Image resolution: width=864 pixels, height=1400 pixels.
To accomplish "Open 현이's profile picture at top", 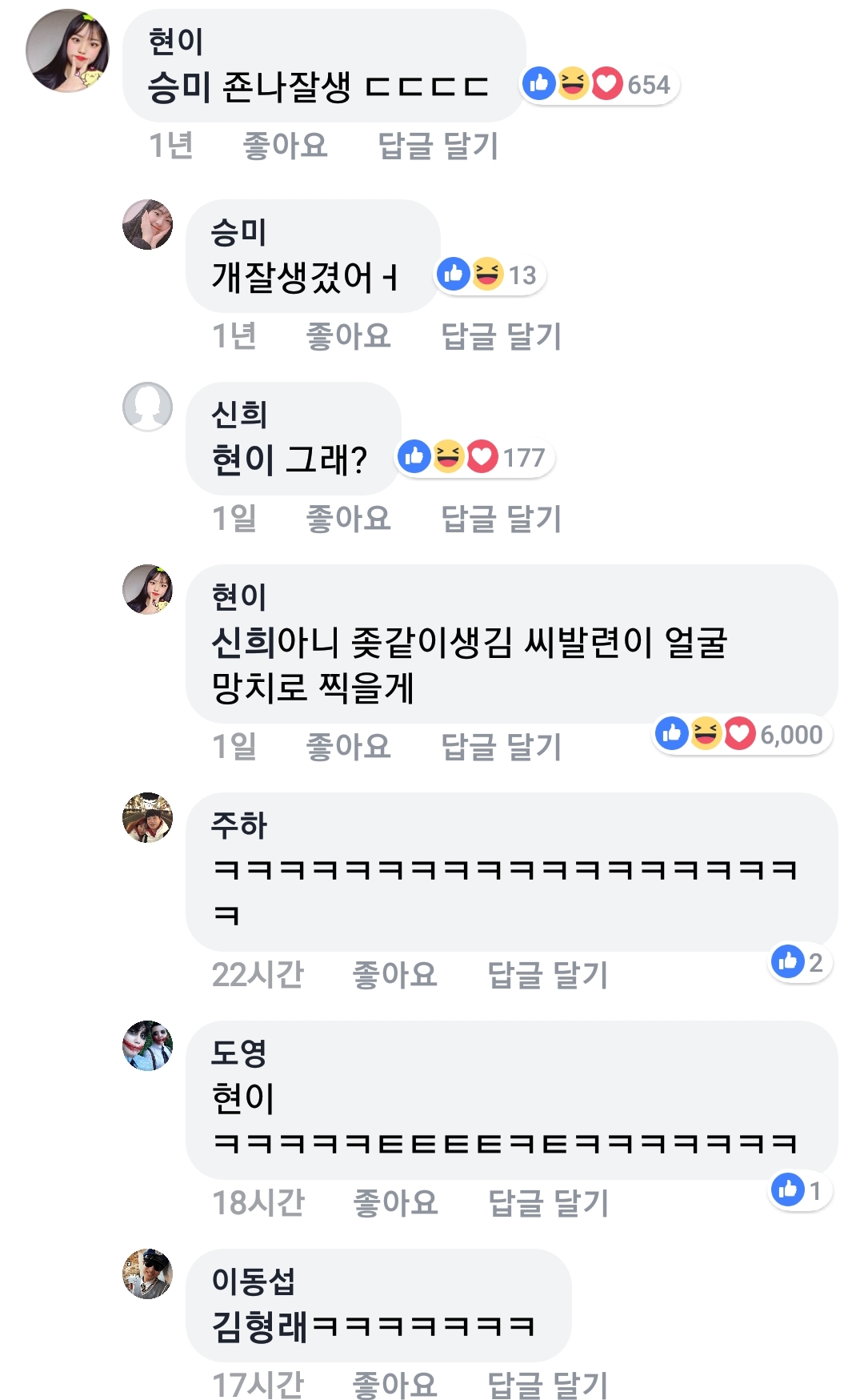I will (x=67, y=51).
